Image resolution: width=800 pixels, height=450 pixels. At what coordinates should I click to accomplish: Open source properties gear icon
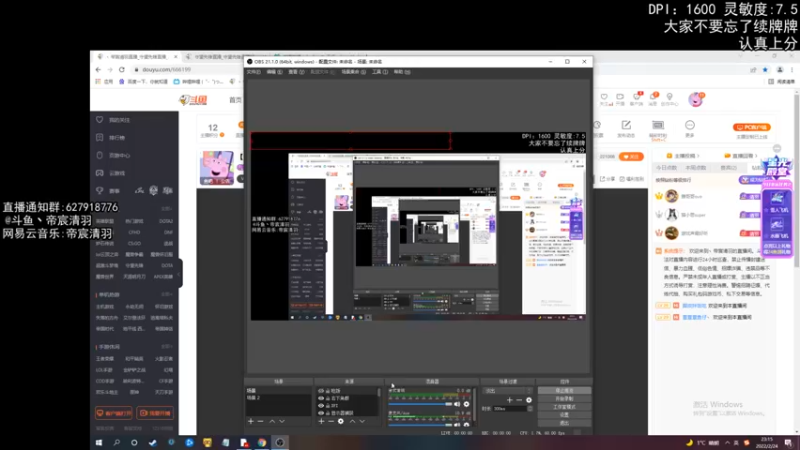coord(341,421)
